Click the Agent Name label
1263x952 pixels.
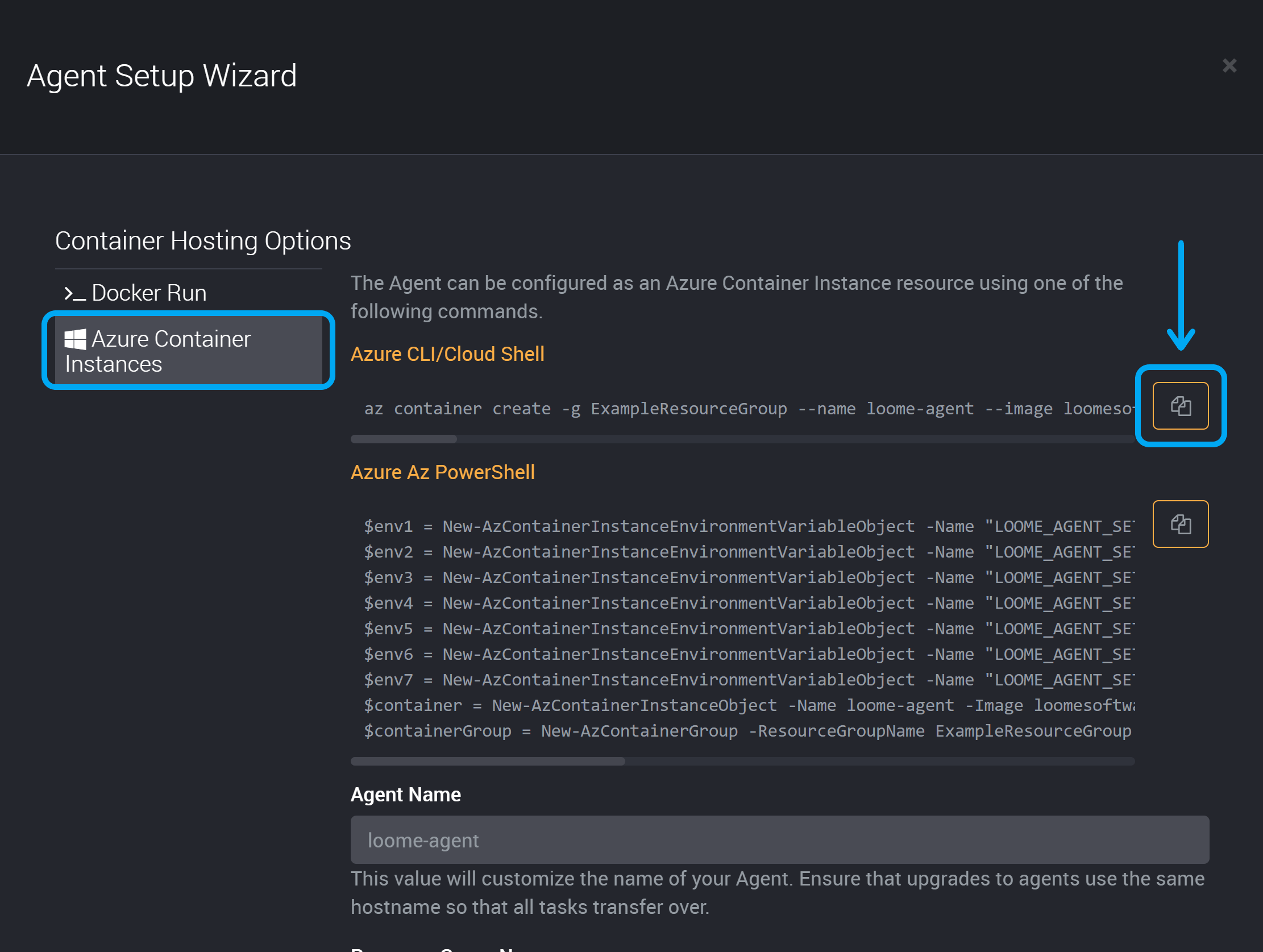[405, 795]
